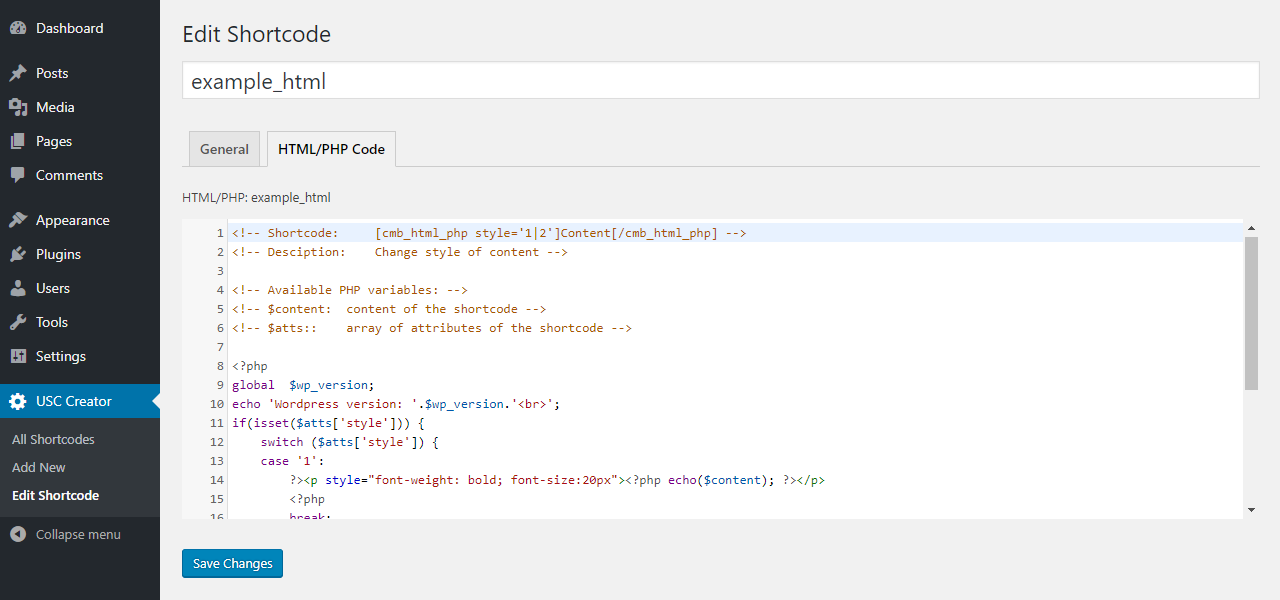Viewport: 1280px width, 600px height.
Task: Click the Dashboard gauge icon
Action: pyautogui.click(x=18, y=28)
